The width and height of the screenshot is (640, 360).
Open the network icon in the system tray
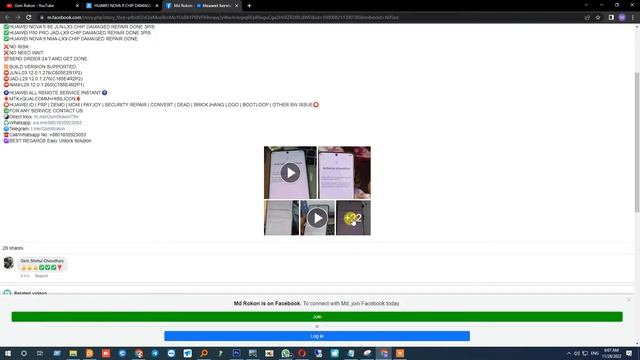coord(585,353)
